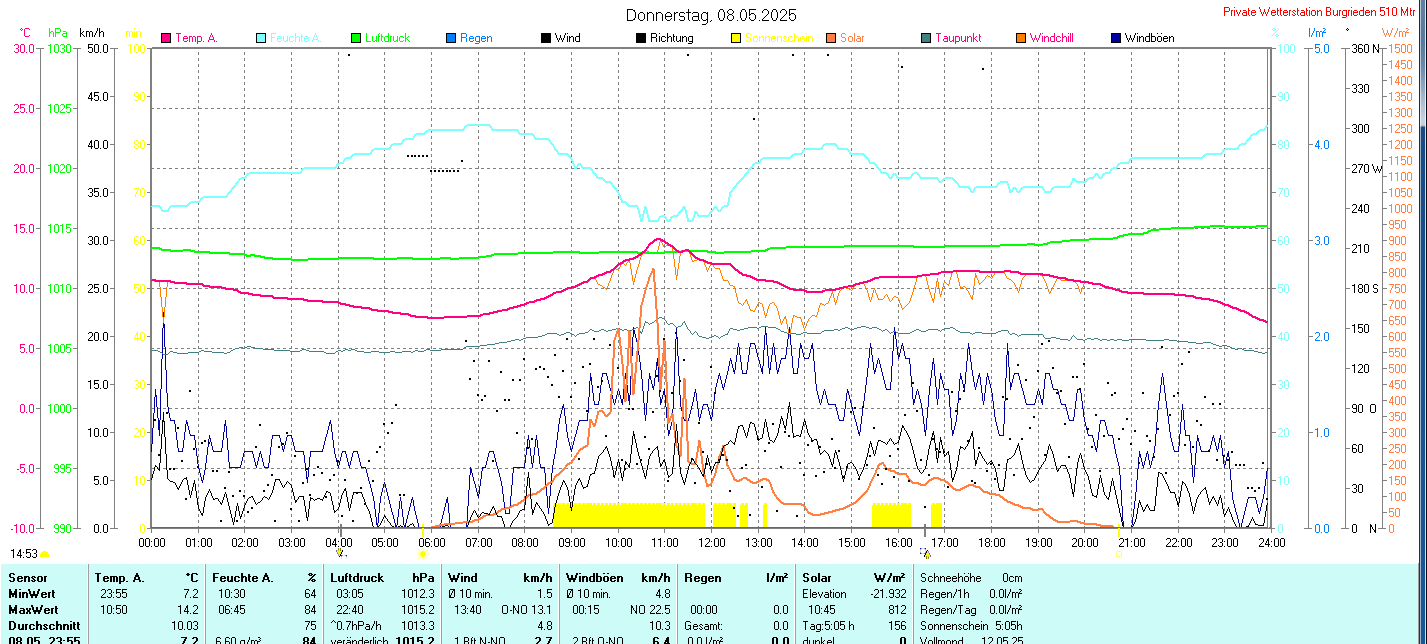Click the teal Taupunkt legend swatch
This screenshot has width=1427, height=644.
[926, 38]
